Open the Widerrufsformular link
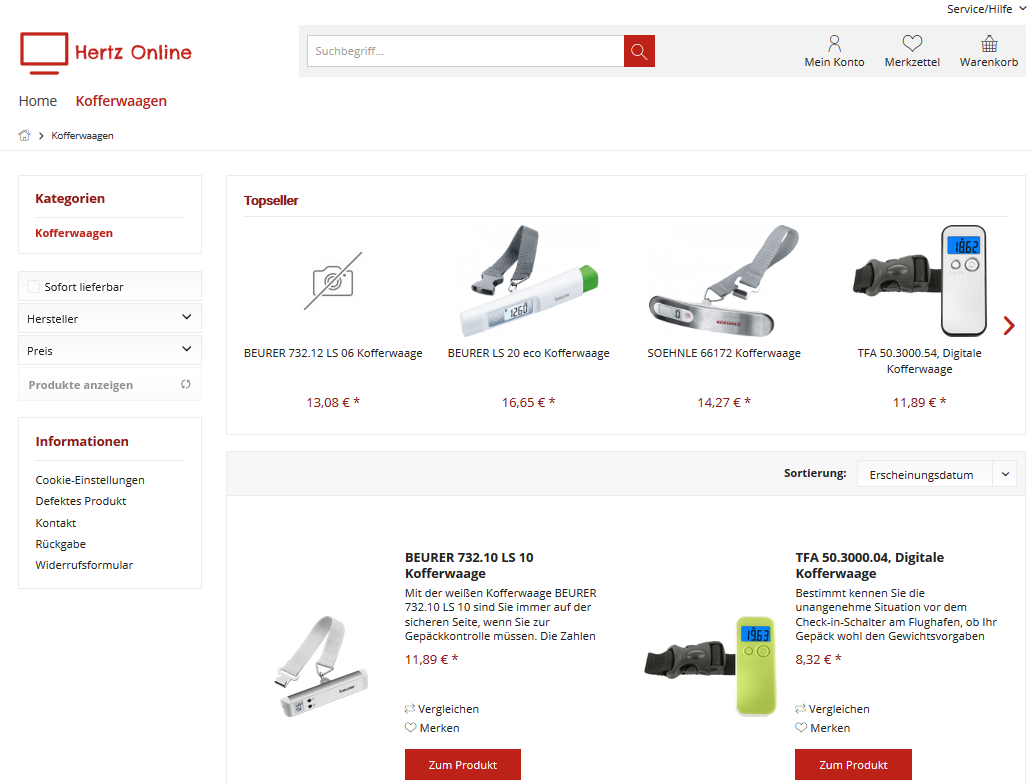Screen dimensions: 1033x784 click(84, 565)
